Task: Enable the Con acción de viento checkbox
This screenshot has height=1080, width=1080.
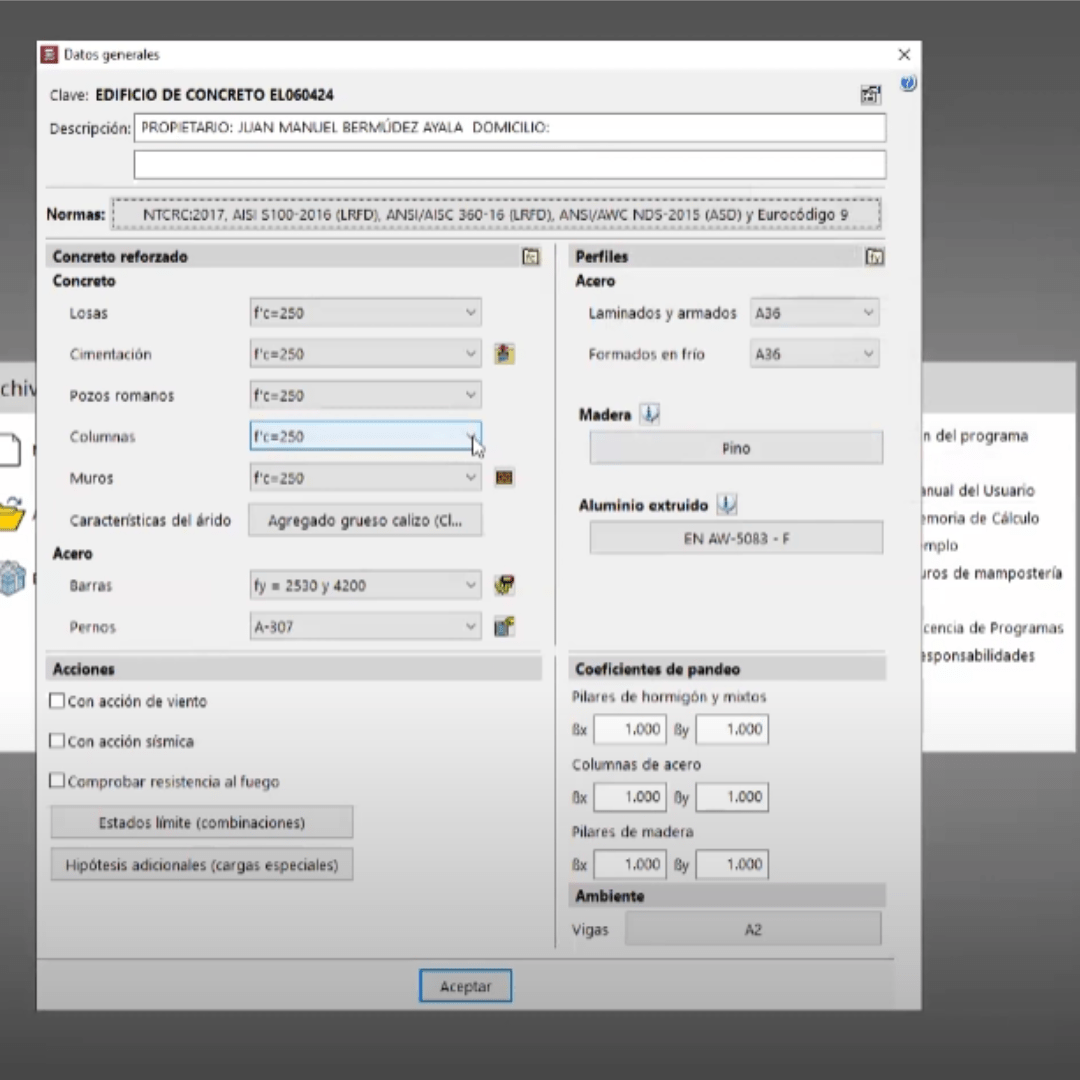Action: pos(58,702)
